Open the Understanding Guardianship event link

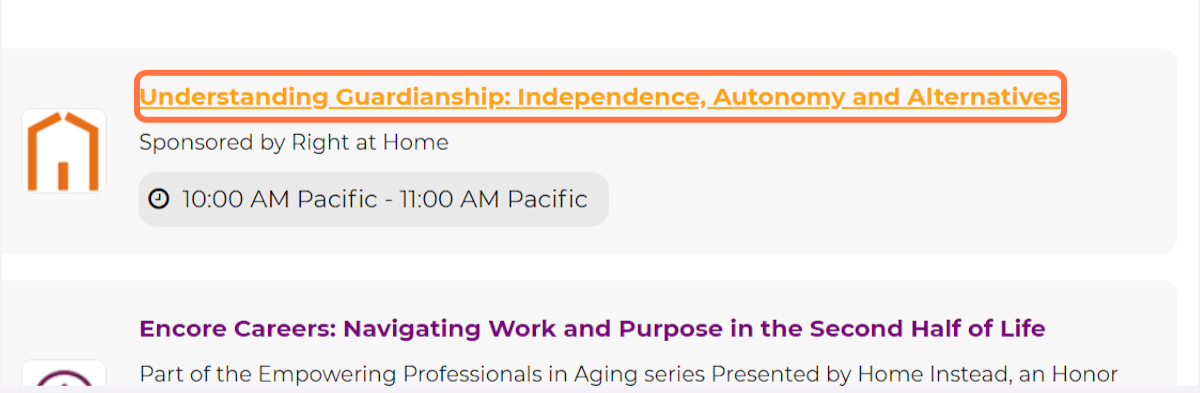pyautogui.click(x=599, y=97)
